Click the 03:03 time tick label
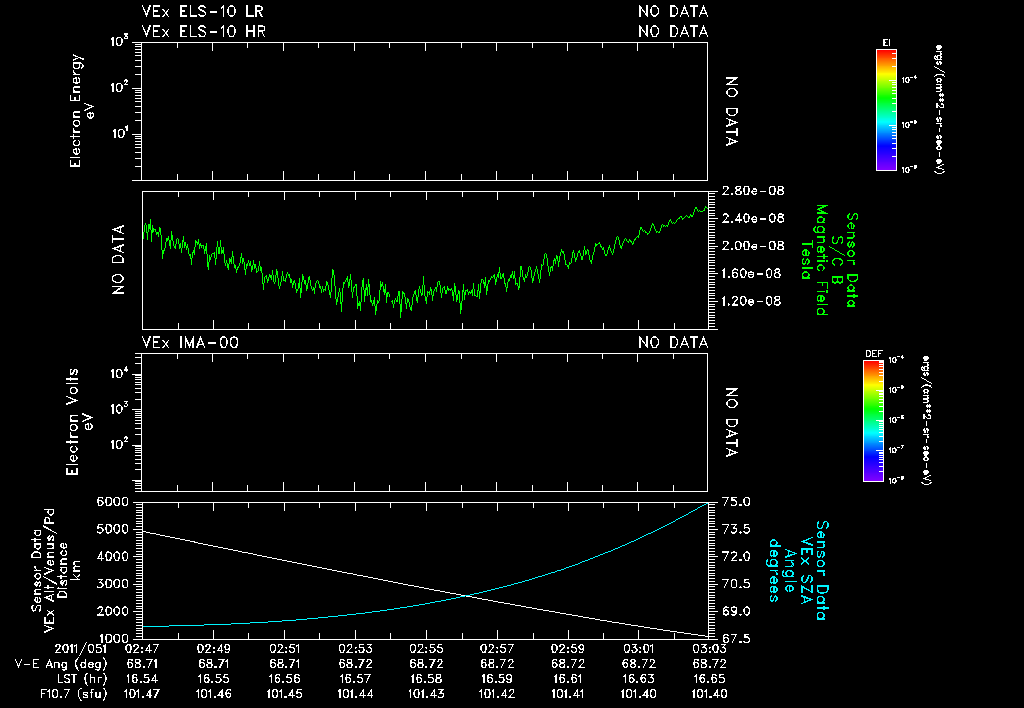The image size is (1024, 708). coord(709,649)
